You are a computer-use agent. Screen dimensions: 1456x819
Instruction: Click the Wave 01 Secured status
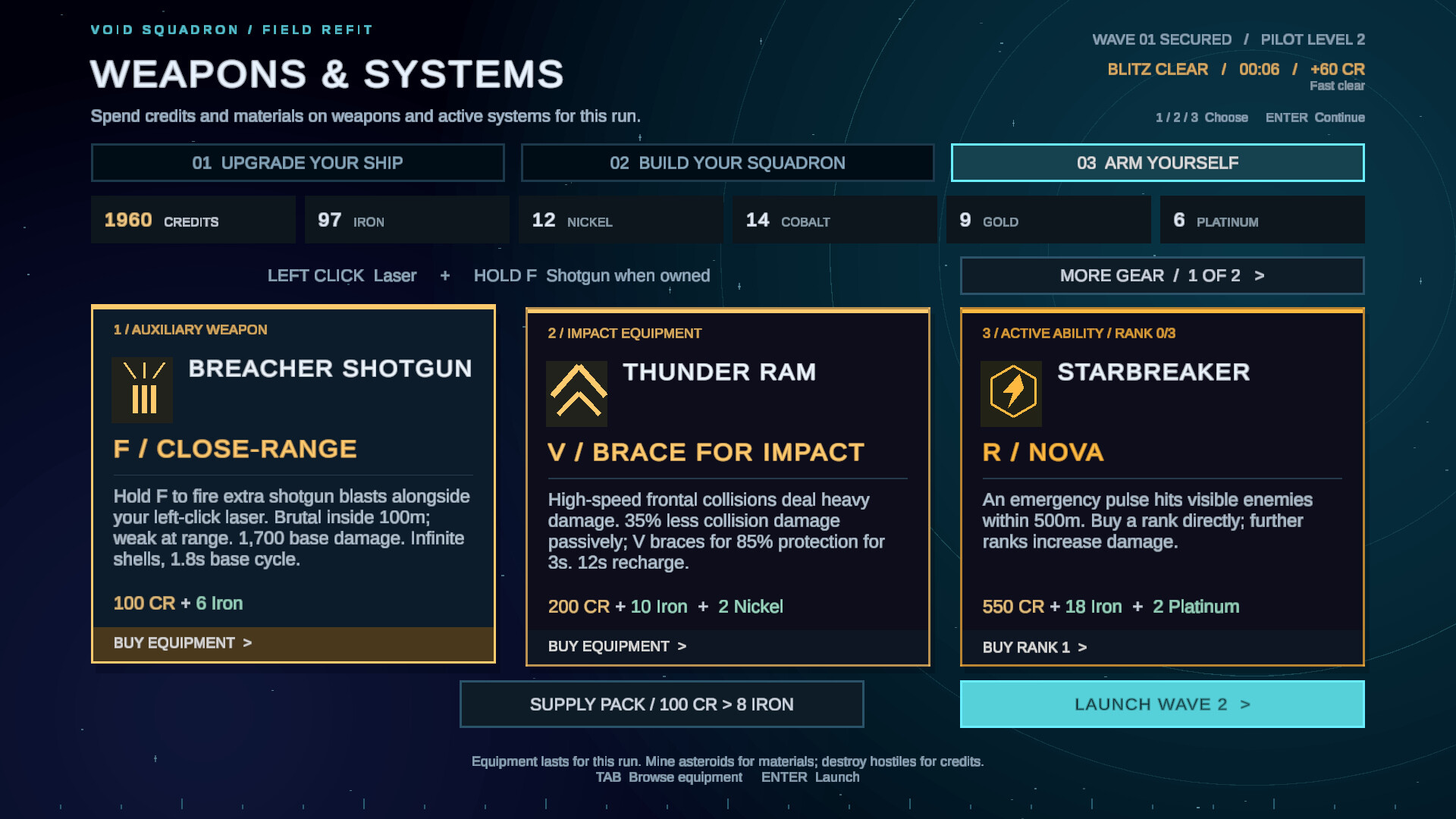1162,39
